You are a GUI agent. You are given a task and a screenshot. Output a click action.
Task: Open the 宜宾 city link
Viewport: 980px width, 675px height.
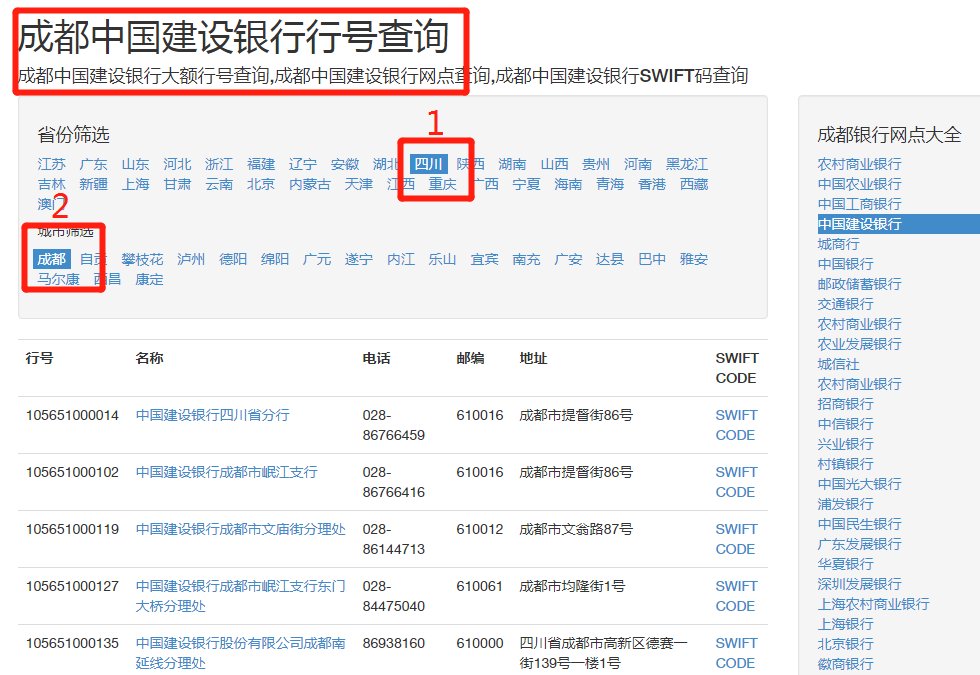click(x=484, y=259)
